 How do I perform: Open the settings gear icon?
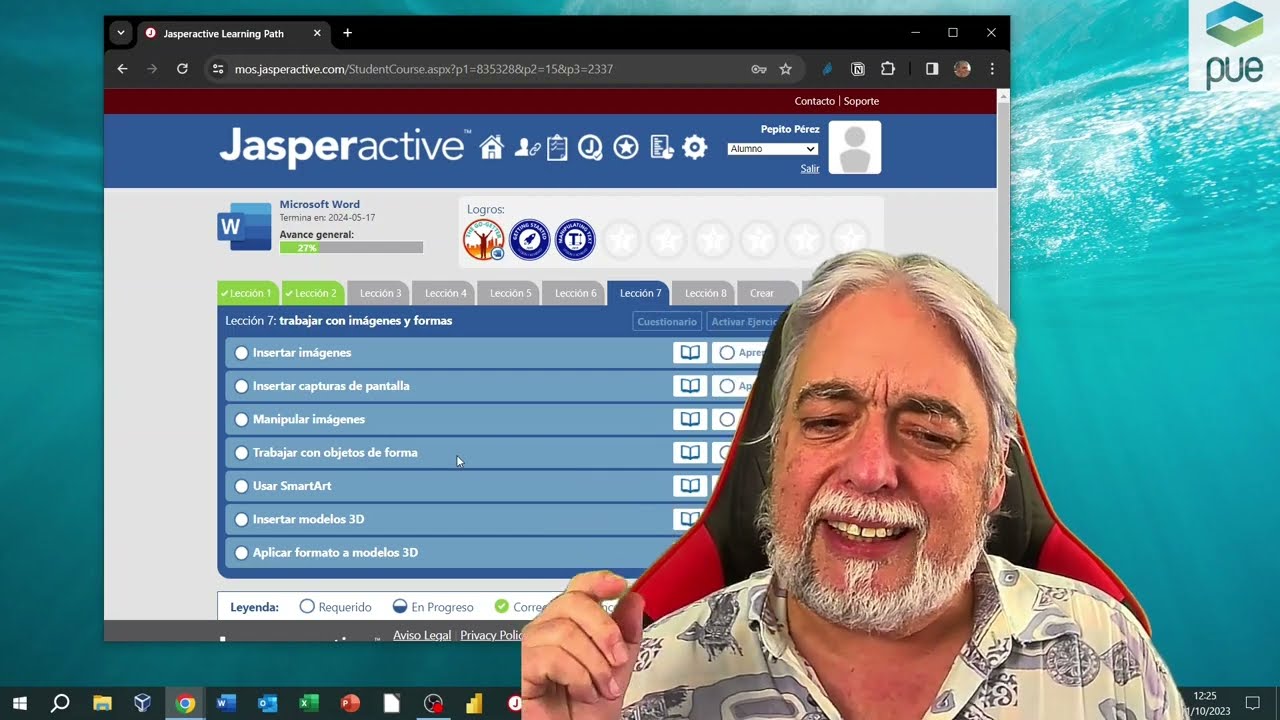pos(695,148)
